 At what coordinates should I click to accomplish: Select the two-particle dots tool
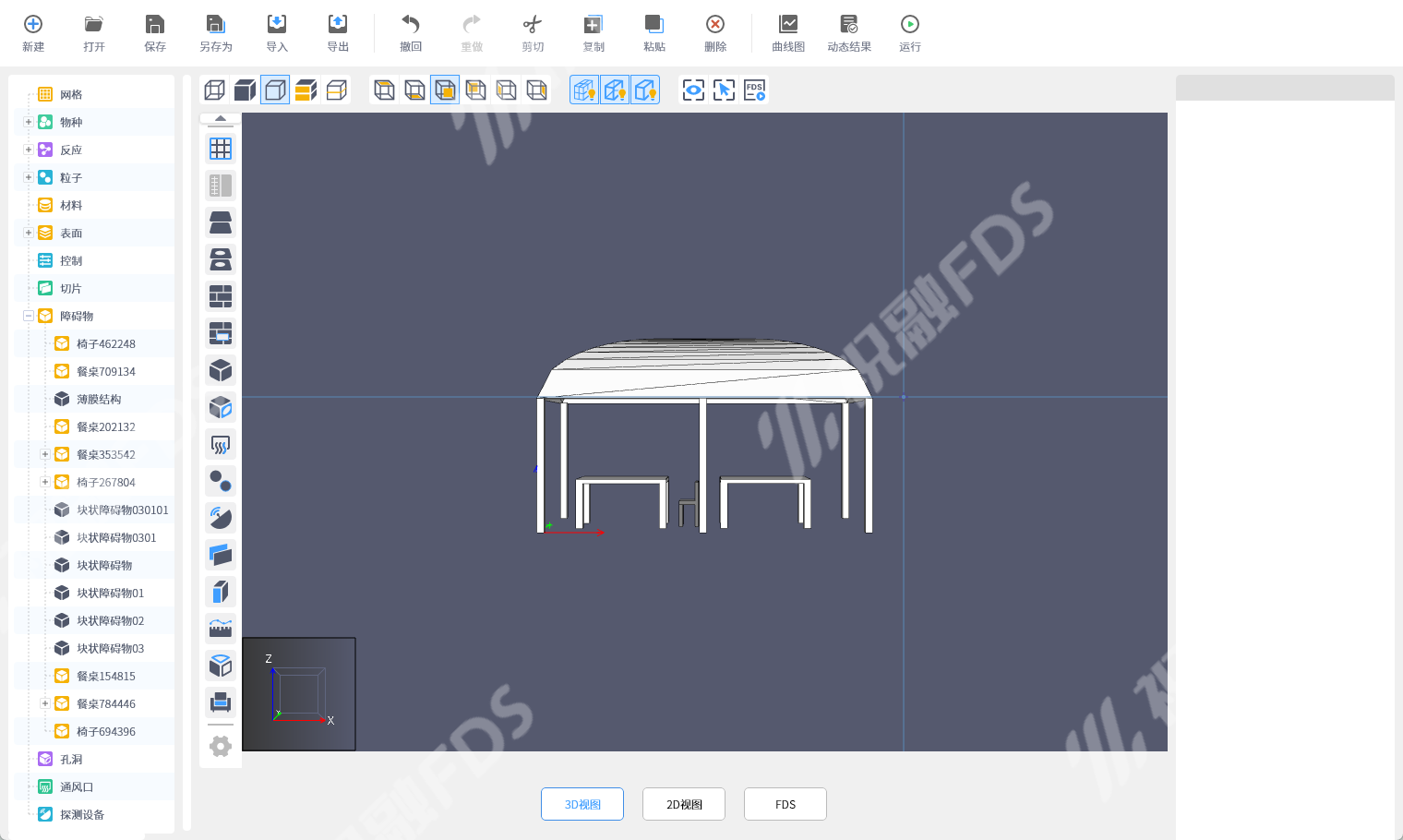click(x=221, y=481)
